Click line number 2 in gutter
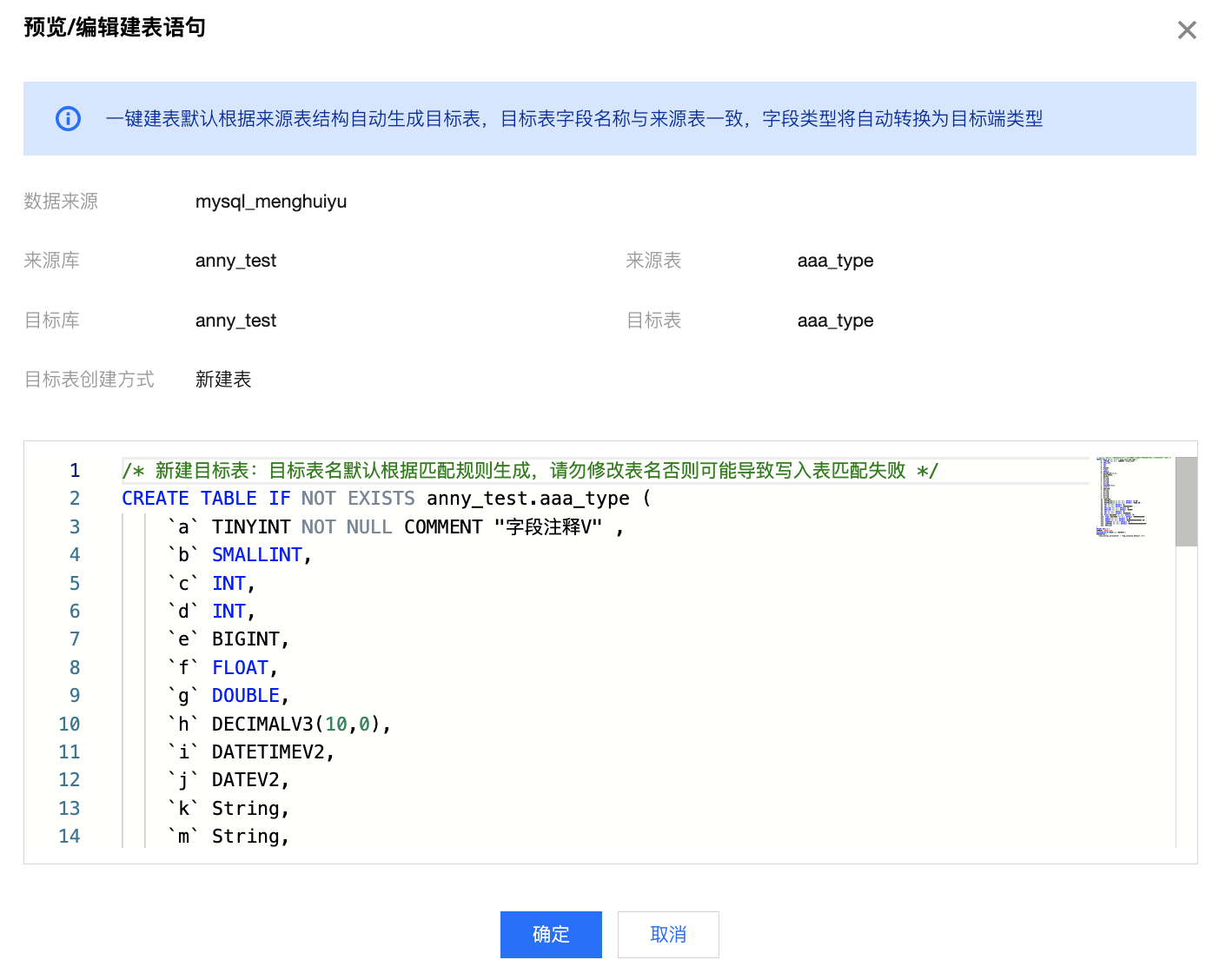The height and width of the screenshot is (973, 1232). tap(75, 499)
